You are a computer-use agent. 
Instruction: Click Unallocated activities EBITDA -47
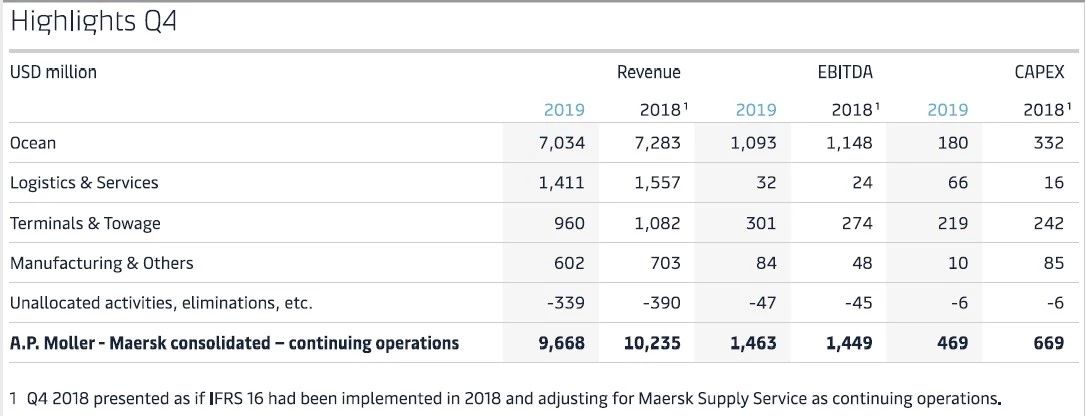pyautogui.click(x=762, y=303)
